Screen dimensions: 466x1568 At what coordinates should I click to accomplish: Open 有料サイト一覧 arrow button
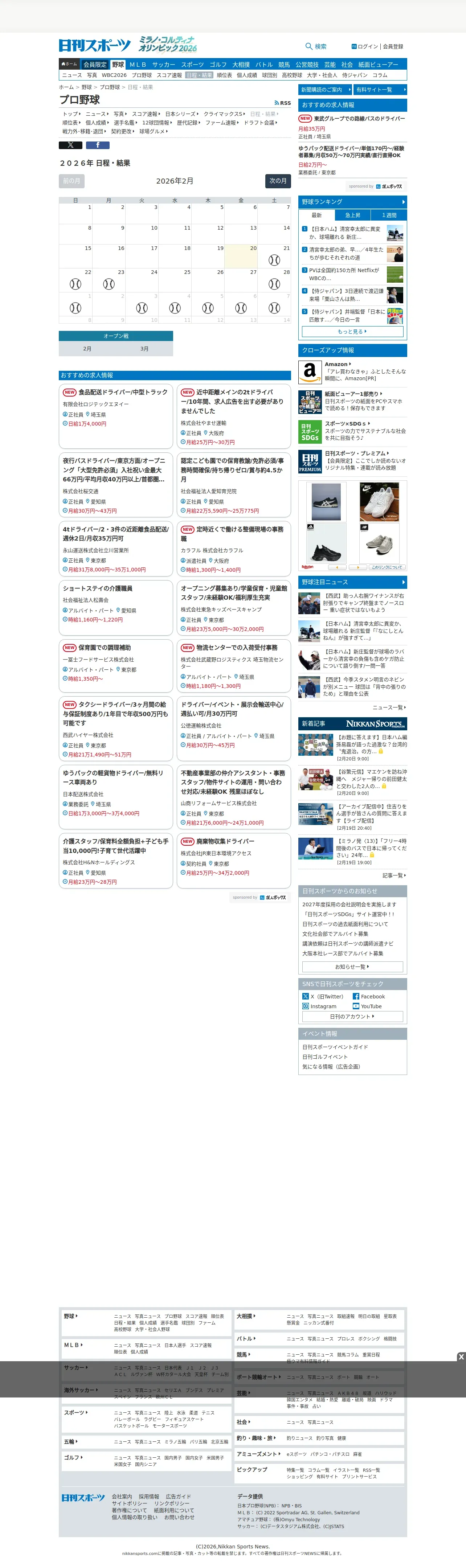(x=380, y=90)
